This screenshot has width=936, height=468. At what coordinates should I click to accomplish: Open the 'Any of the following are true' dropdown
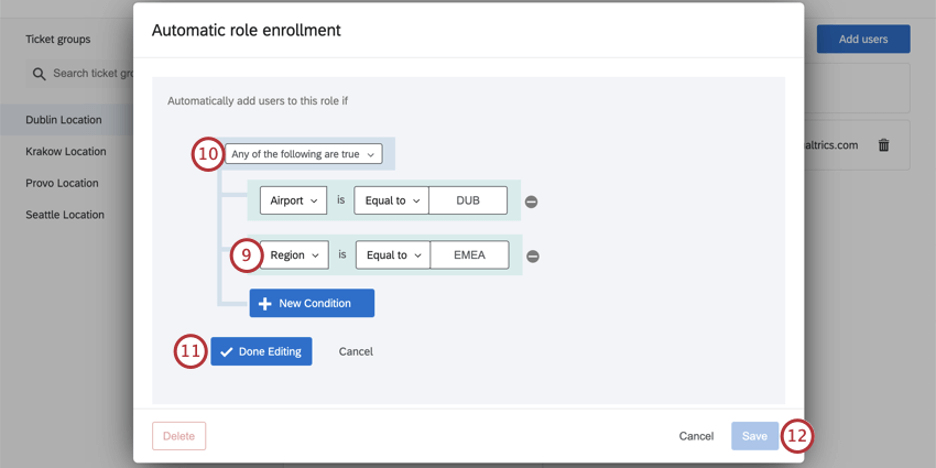tap(303, 155)
